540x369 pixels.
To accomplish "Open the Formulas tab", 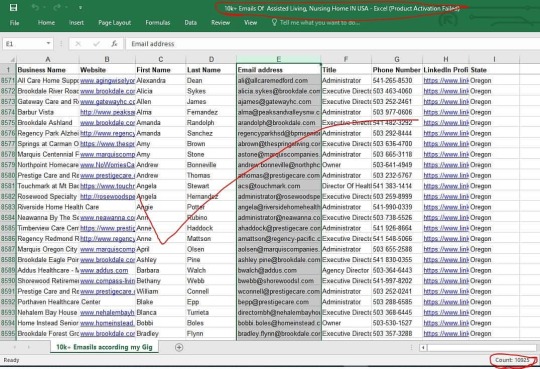I will 158,23.
